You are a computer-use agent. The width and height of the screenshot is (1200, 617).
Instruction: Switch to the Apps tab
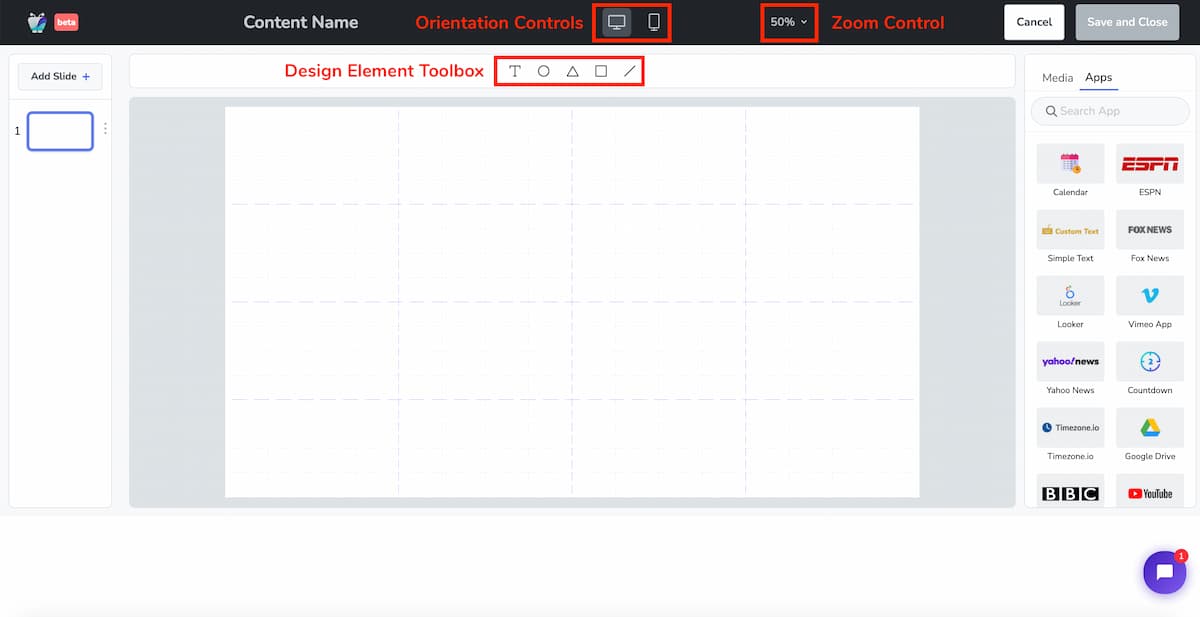coord(1099,77)
